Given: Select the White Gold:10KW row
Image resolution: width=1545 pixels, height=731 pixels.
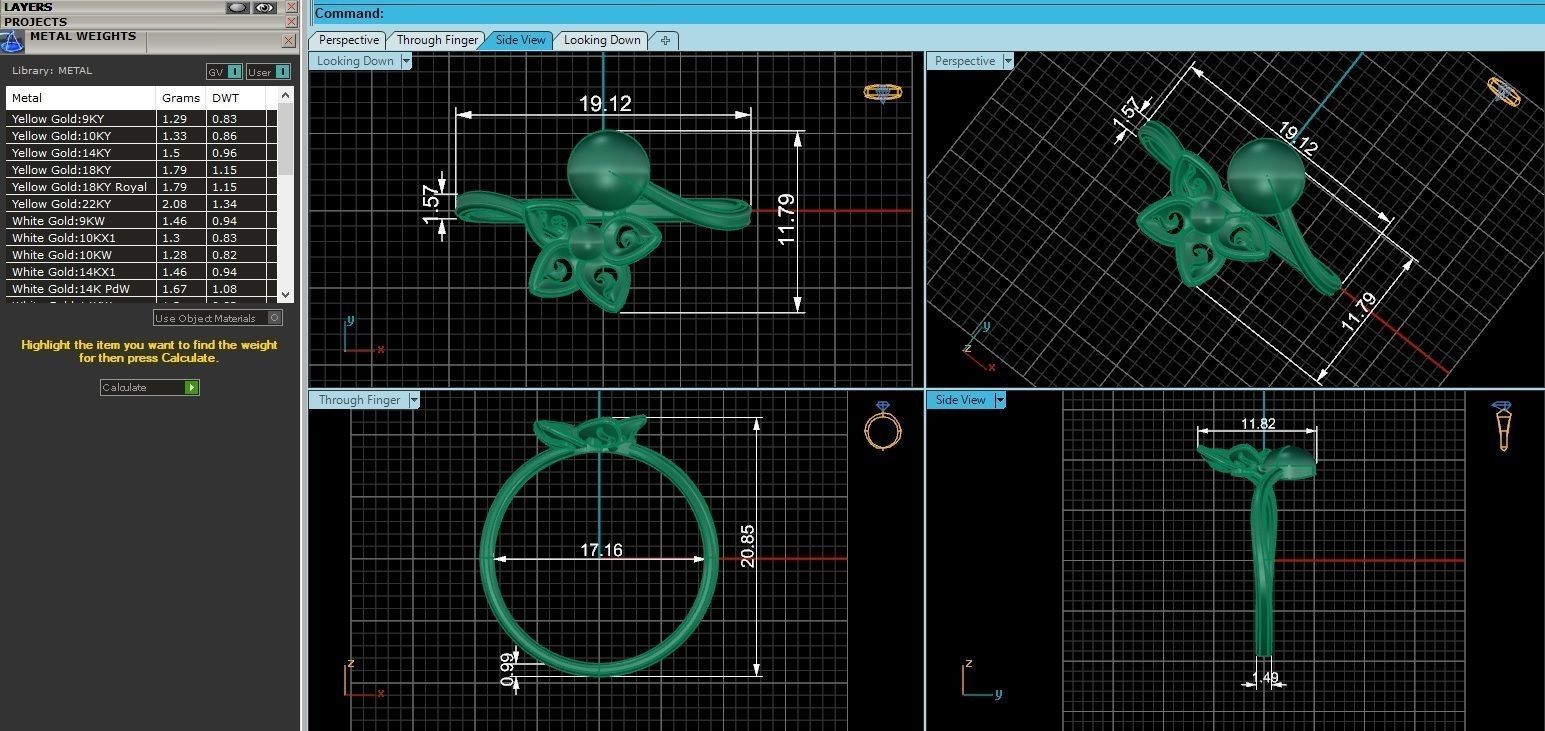Looking at the screenshot, I should click(x=141, y=255).
